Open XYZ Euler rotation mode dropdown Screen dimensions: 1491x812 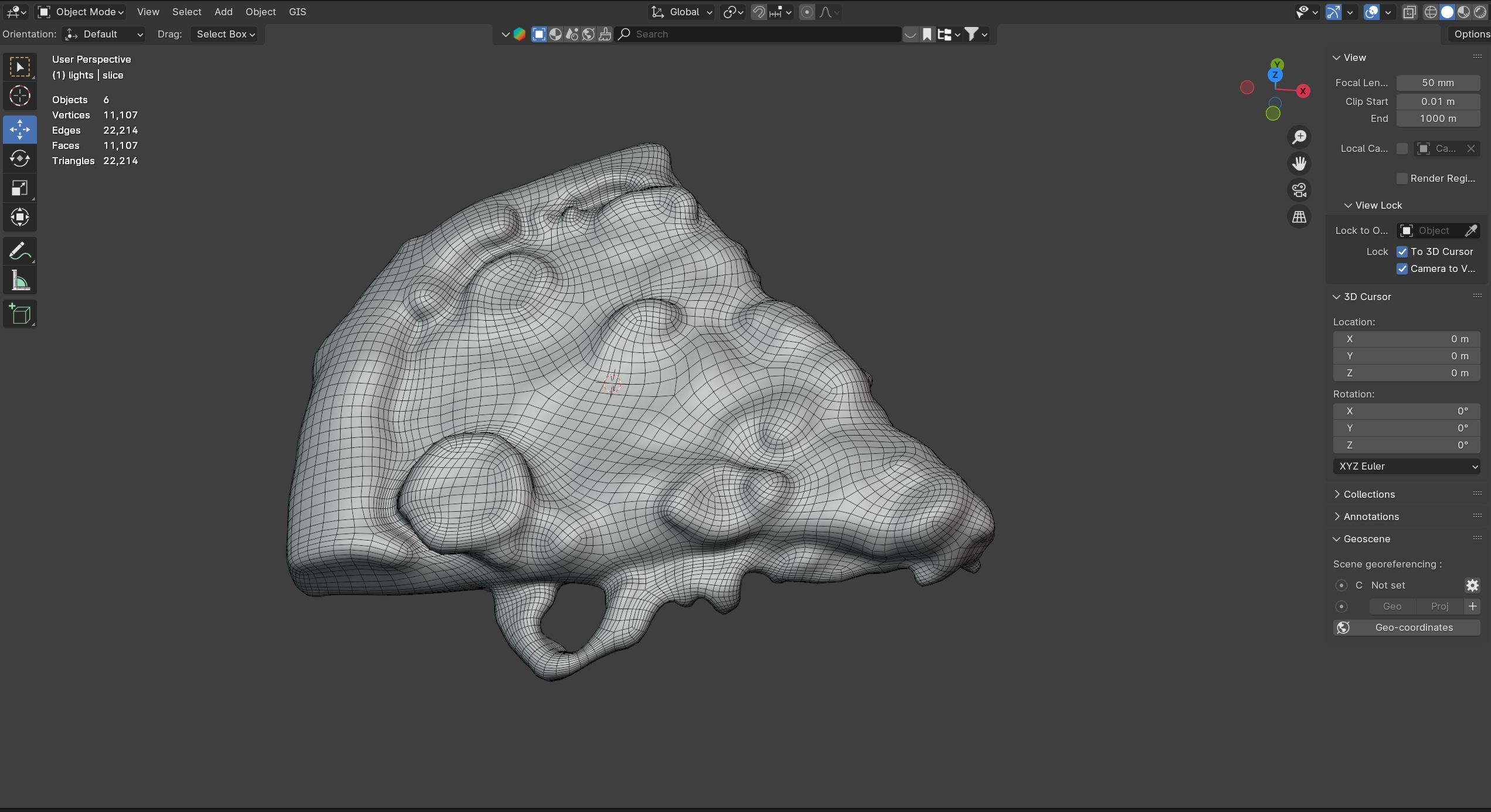click(1406, 466)
